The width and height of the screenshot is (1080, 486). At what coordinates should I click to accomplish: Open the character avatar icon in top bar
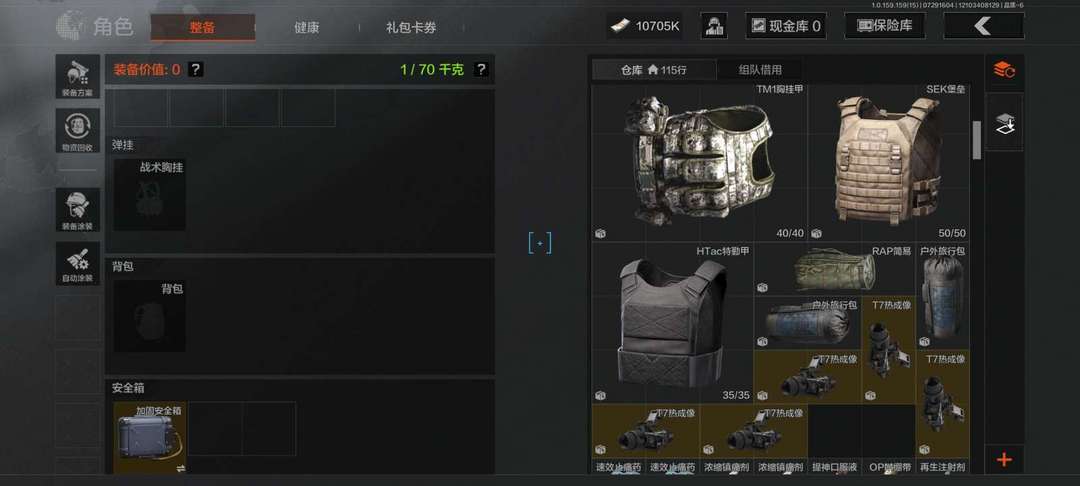point(714,26)
